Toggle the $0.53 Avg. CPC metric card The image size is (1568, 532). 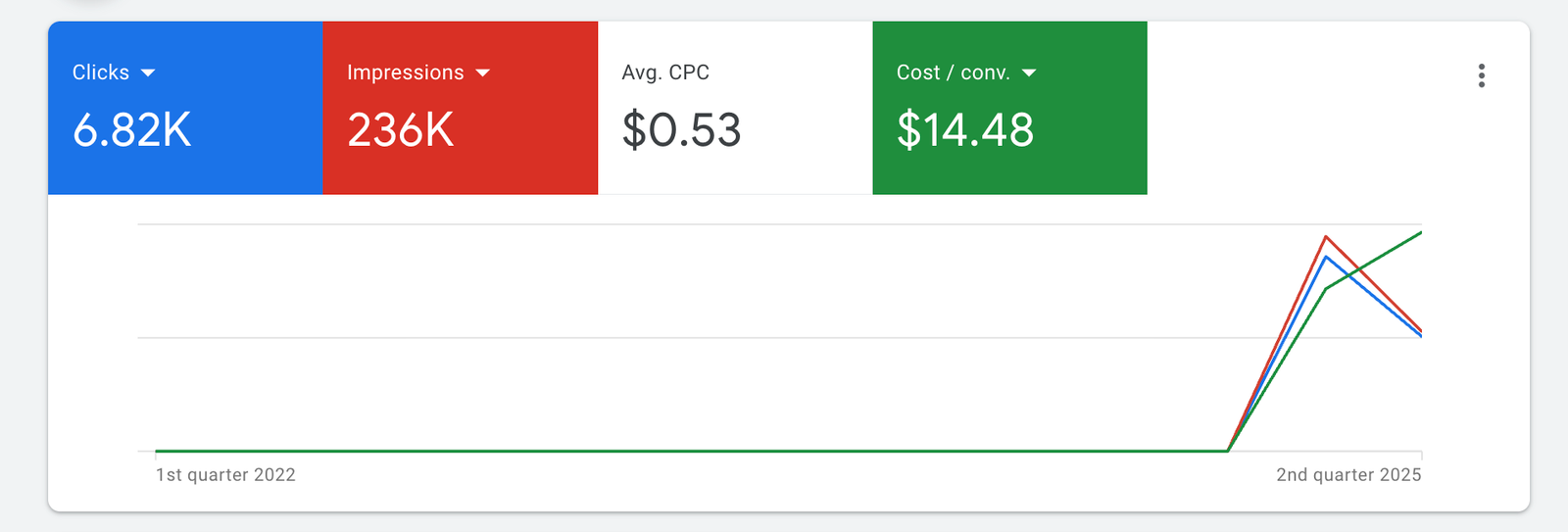click(735, 108)
